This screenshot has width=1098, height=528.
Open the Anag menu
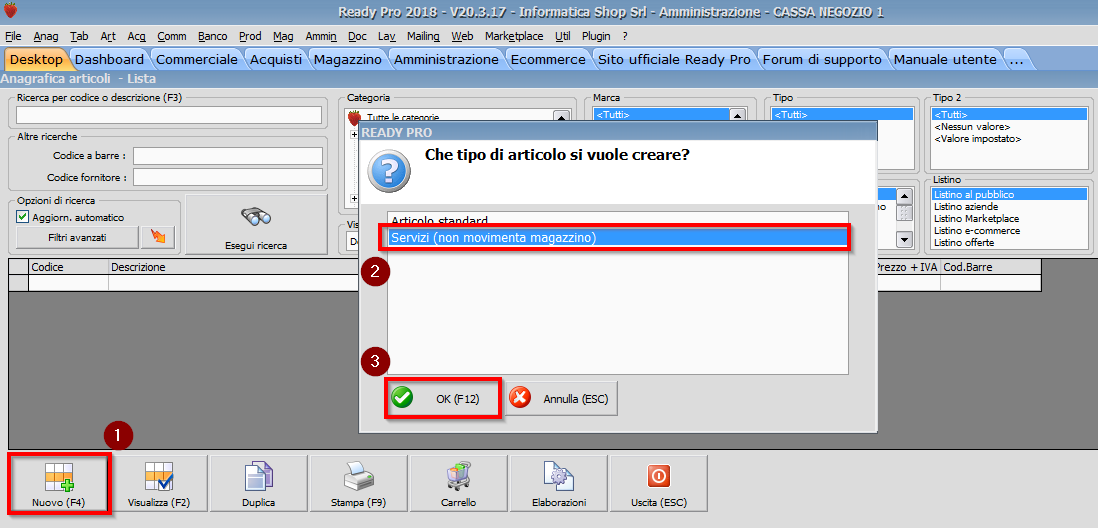click(x=46, y=36)
